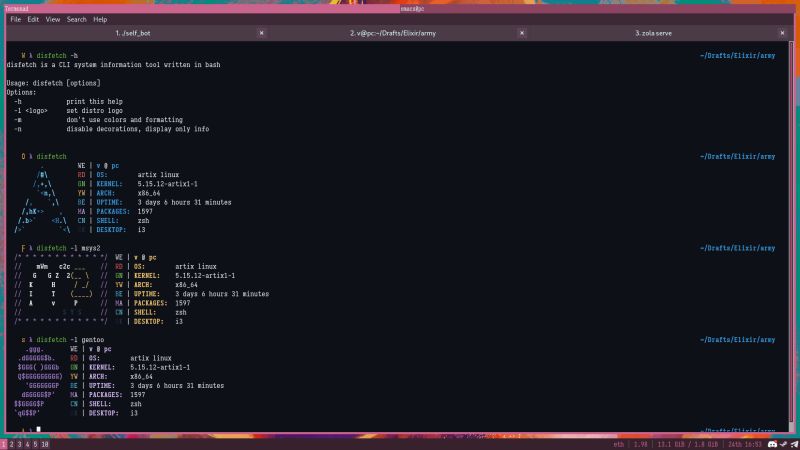
Task: Switch to workspace 4
Action: pyautogui.click(x=28, y=444)
